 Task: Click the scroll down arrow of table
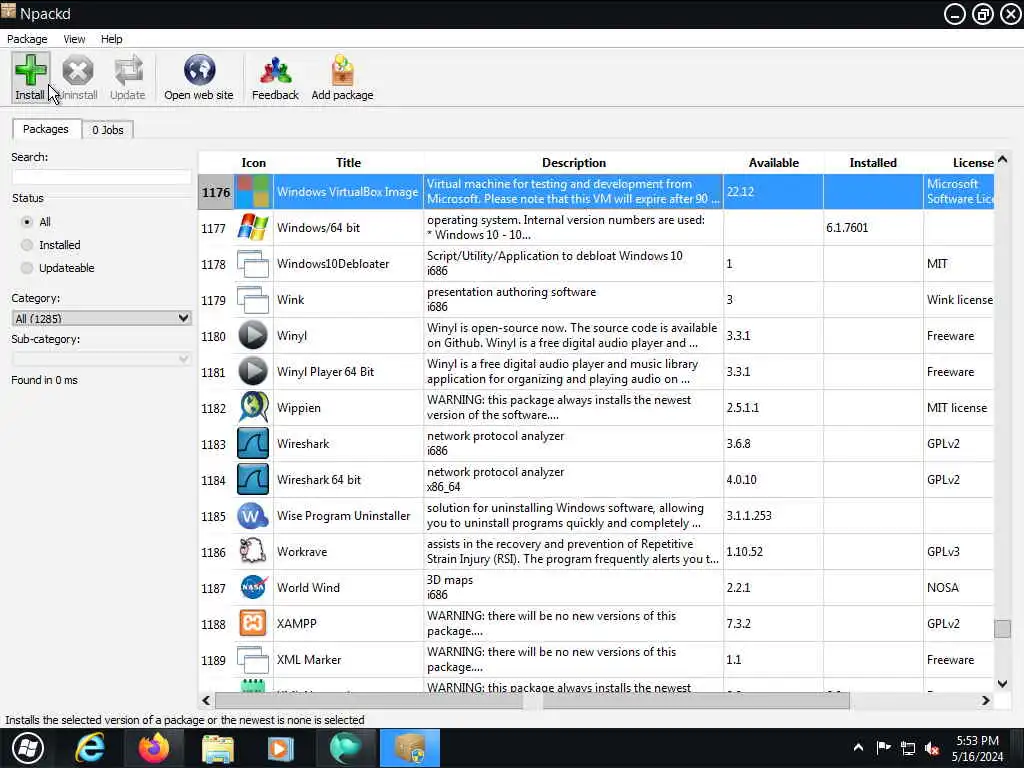coord(1002,683)
